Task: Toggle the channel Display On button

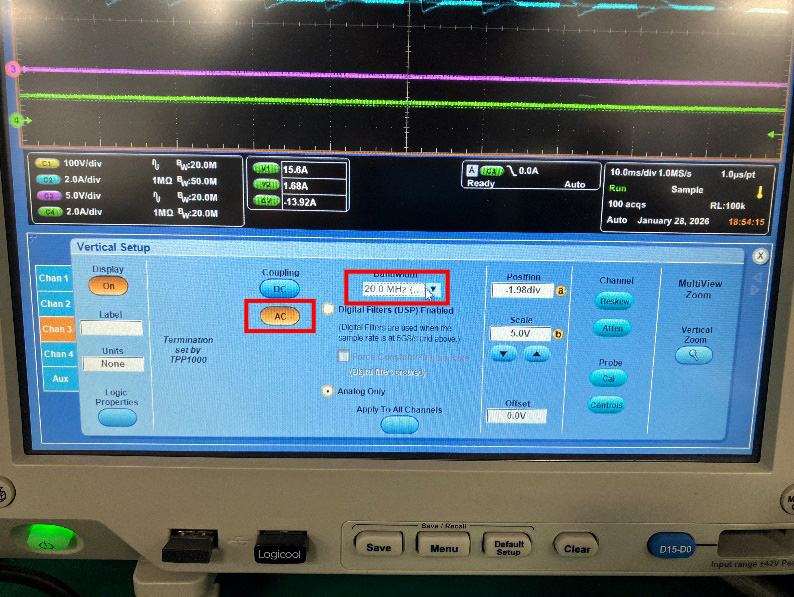Action: 109,286
